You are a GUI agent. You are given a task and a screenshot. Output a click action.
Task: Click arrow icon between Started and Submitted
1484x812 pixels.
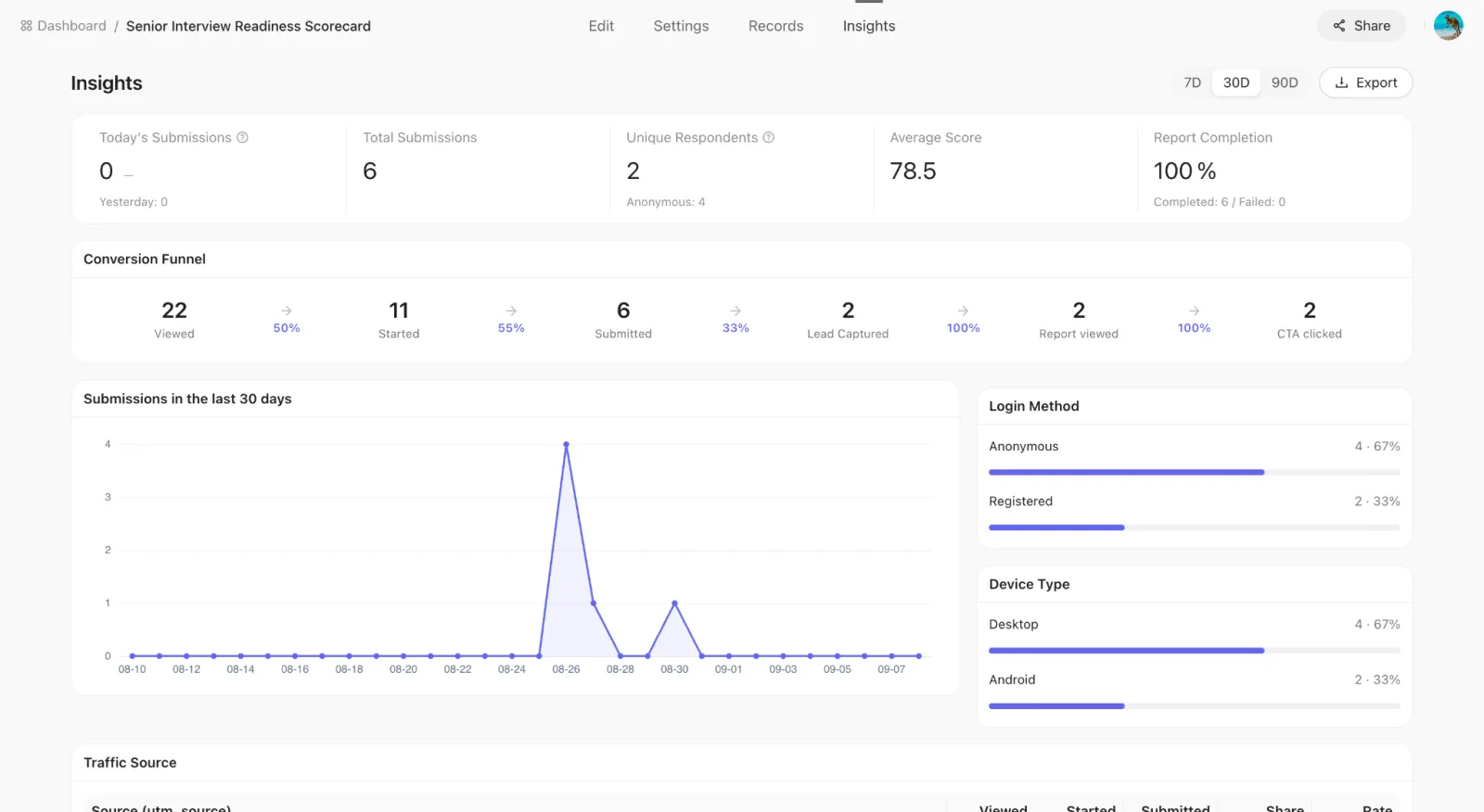click(x=511, y=311)
